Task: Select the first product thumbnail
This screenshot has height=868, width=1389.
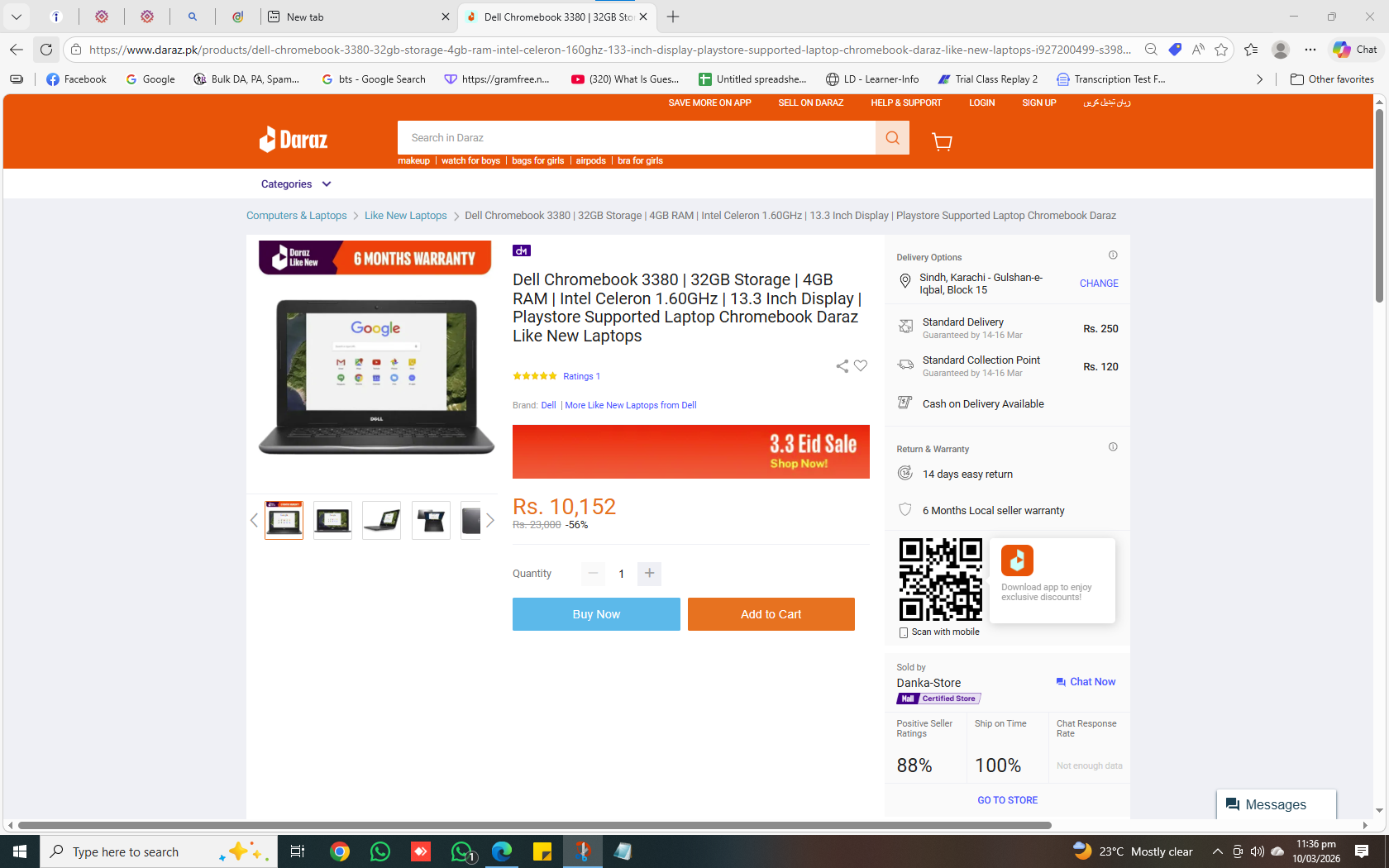Action: [284, 520]
